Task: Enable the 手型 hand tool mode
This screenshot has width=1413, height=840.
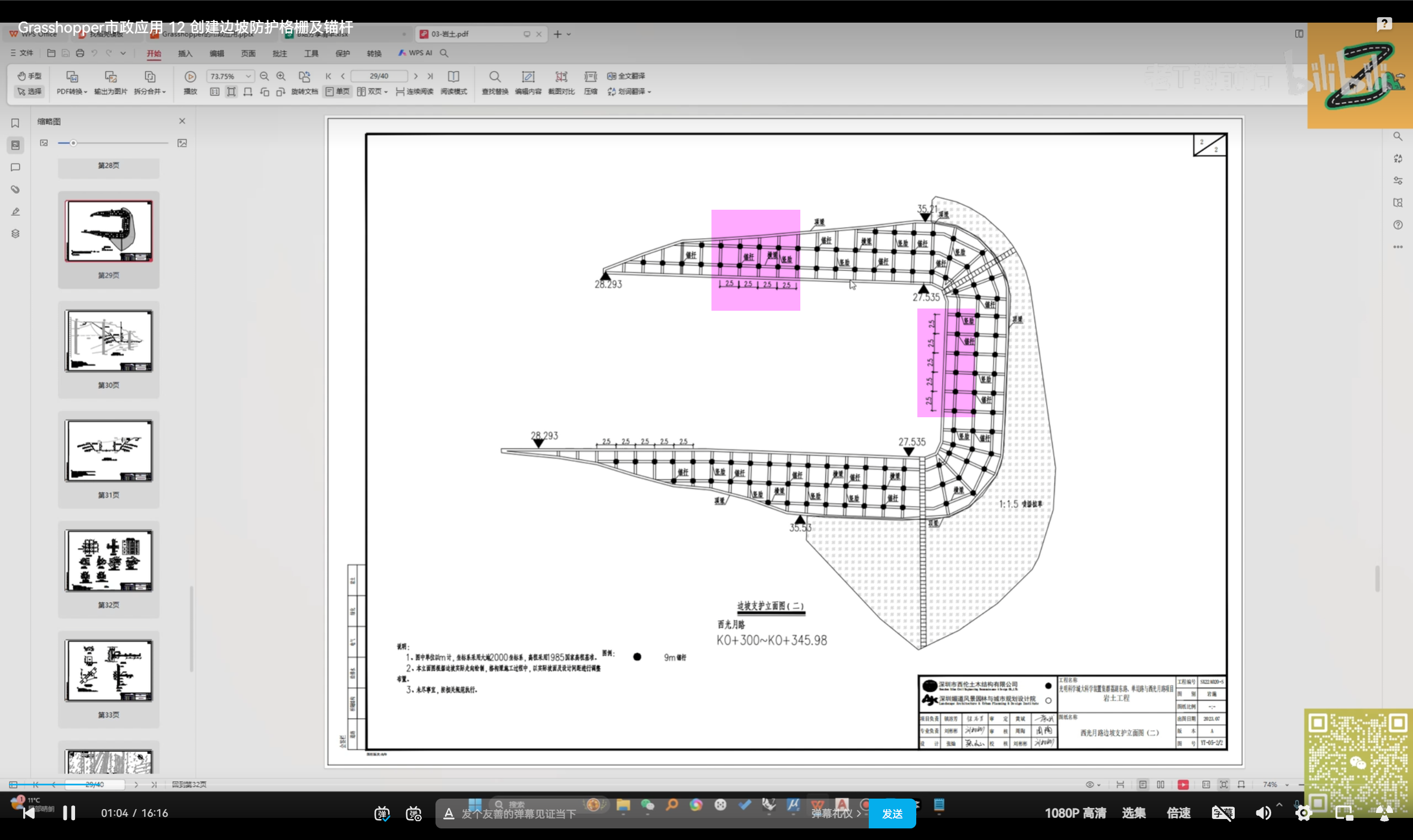Action: tap(29, 76)
